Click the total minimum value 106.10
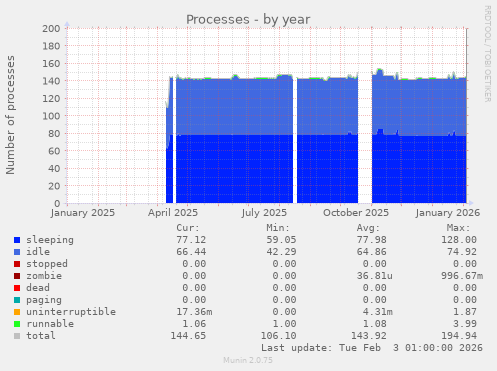The image size is (497, 371). coord(278,336)
